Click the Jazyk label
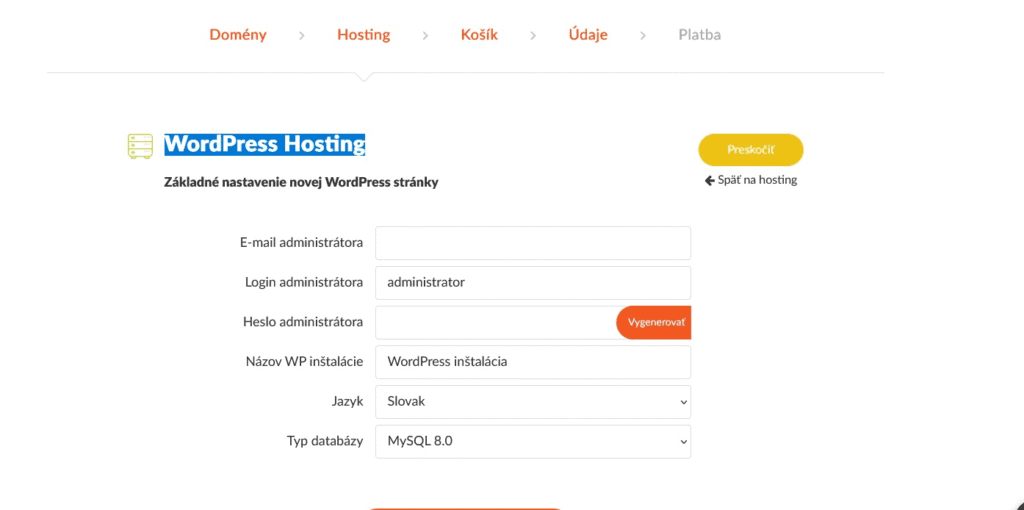The image size is (1024, 510). coord(347,402)
